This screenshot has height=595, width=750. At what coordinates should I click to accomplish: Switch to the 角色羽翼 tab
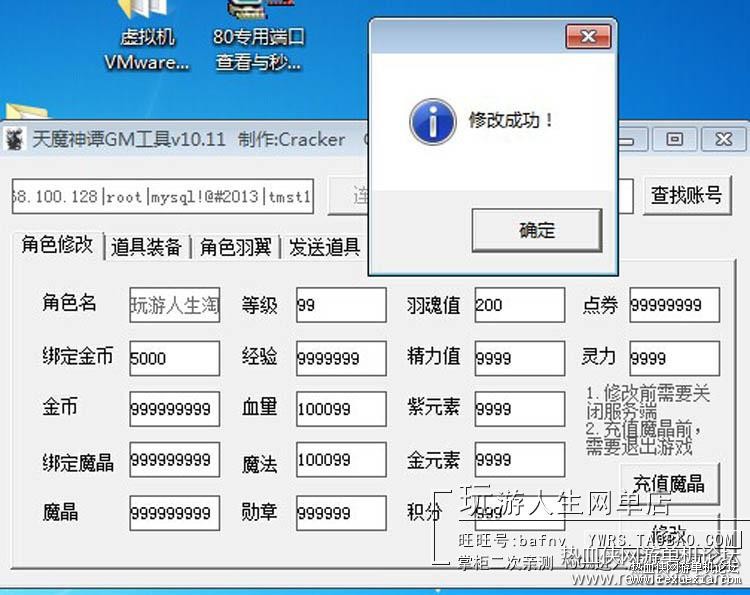235,247
